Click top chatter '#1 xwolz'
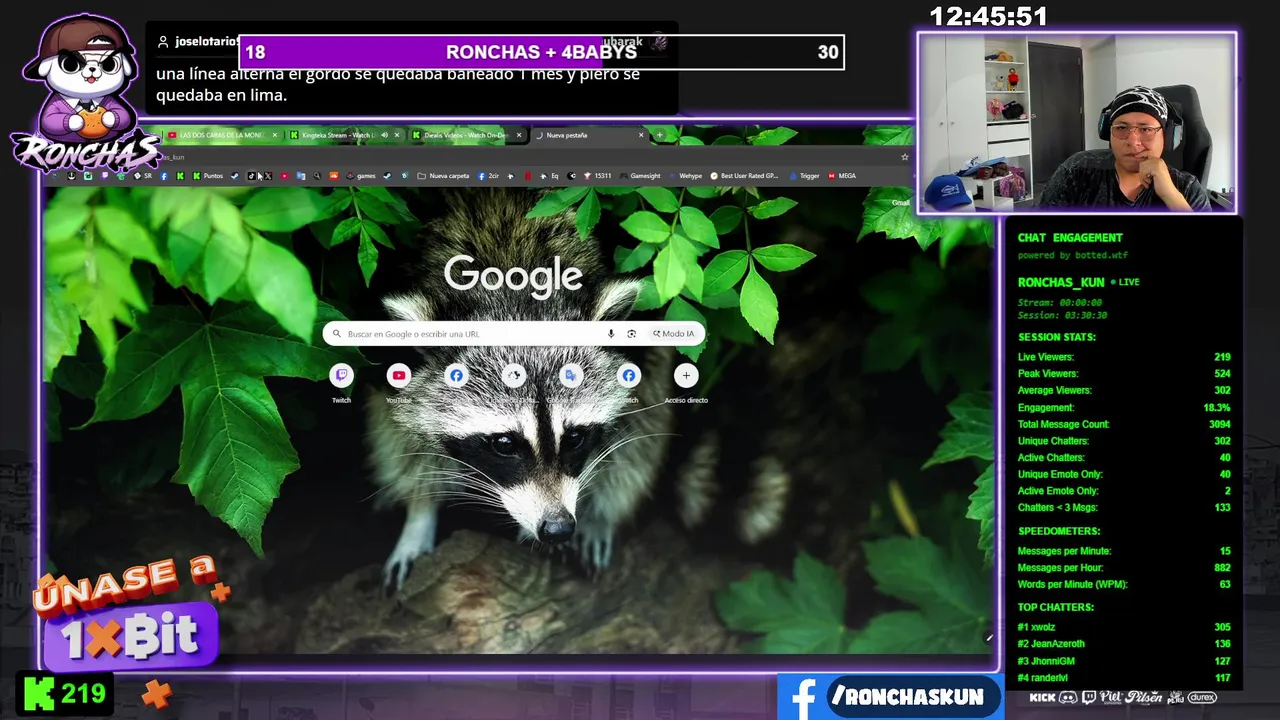 point(1124,627)
